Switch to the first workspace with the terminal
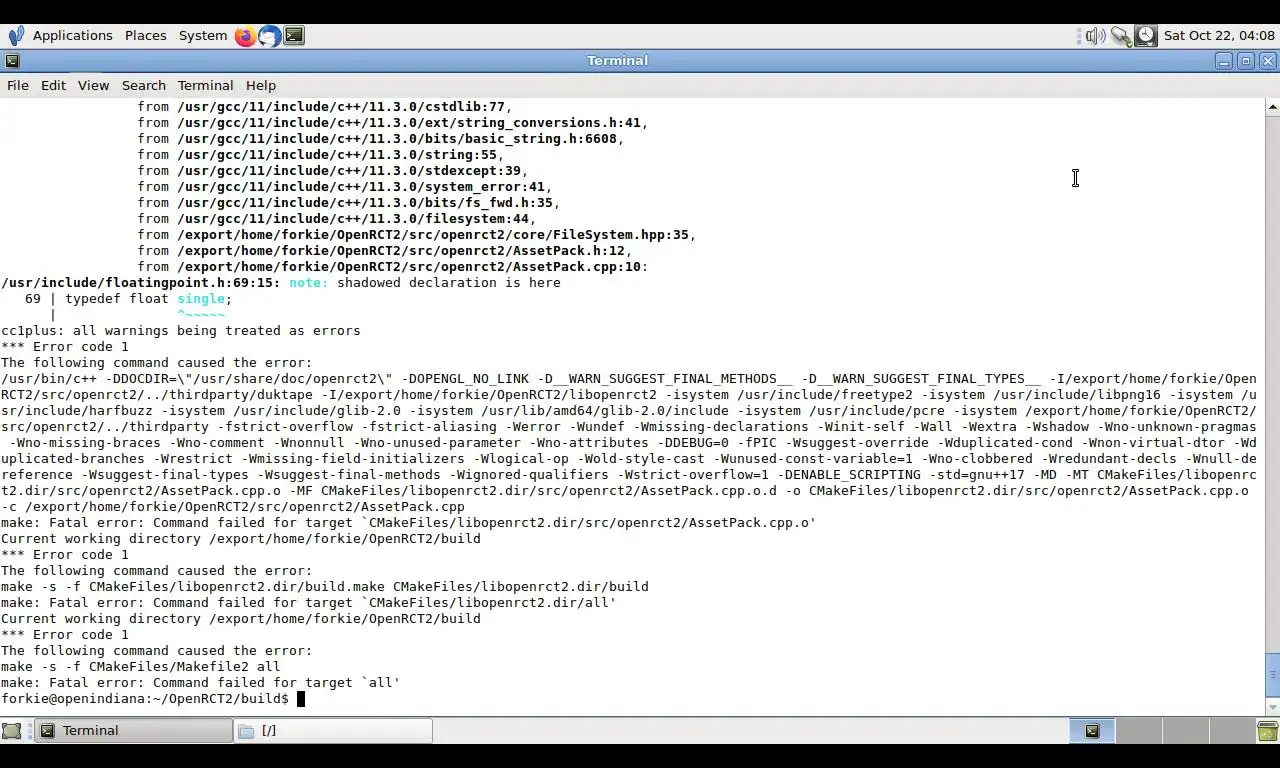Image resolution: width=1280 pixels, height=768 pixels. pos(1092,731)
